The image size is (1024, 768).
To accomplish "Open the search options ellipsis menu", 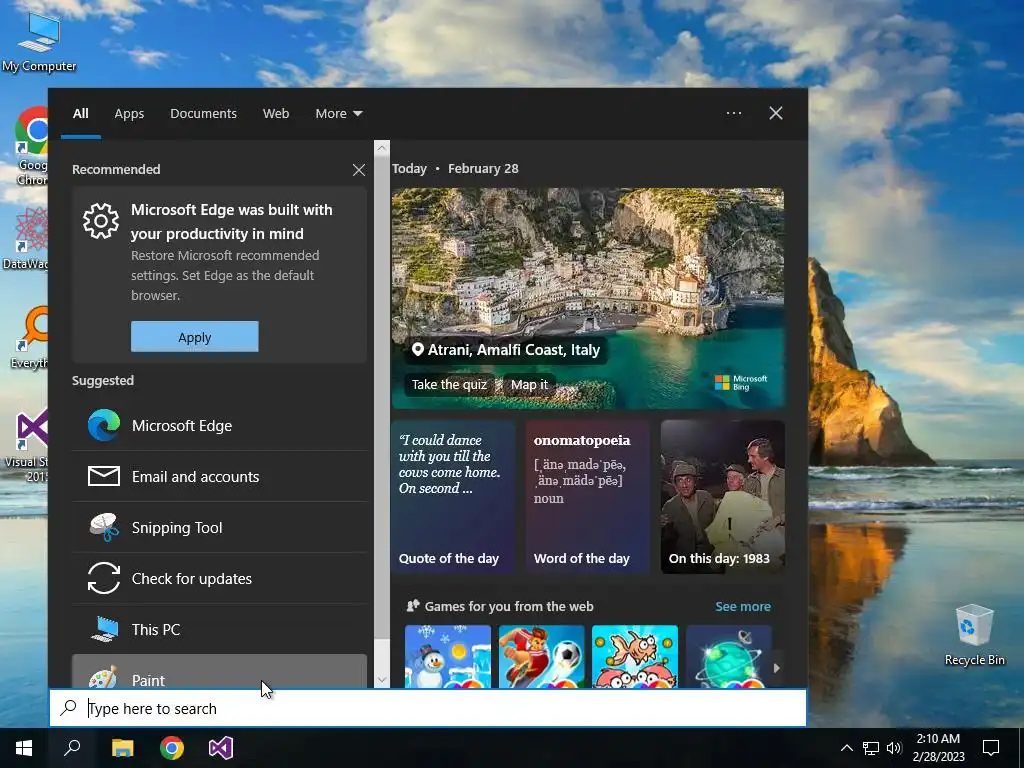I will point(734,113).
